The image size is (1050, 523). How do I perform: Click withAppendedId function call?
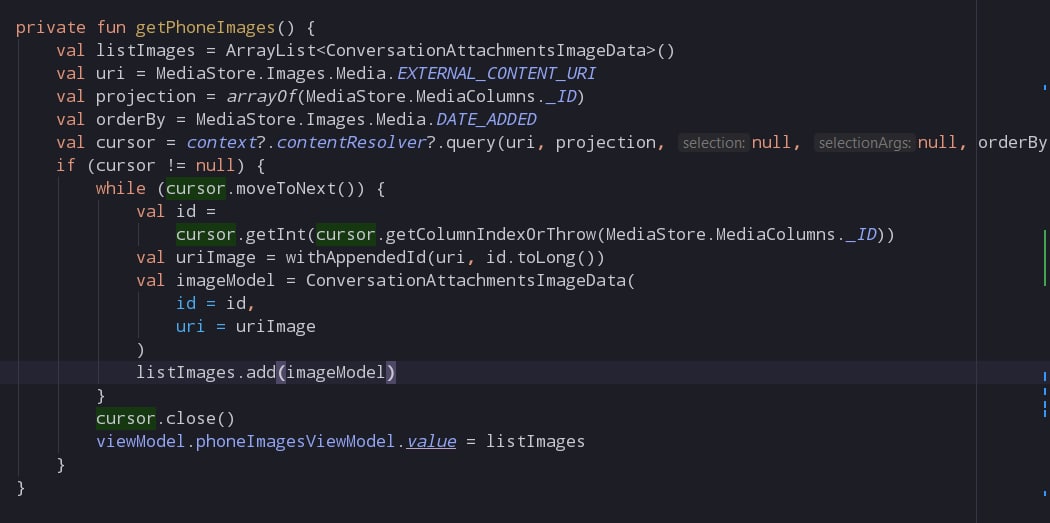pyautogui.click(x=356, y=257)
